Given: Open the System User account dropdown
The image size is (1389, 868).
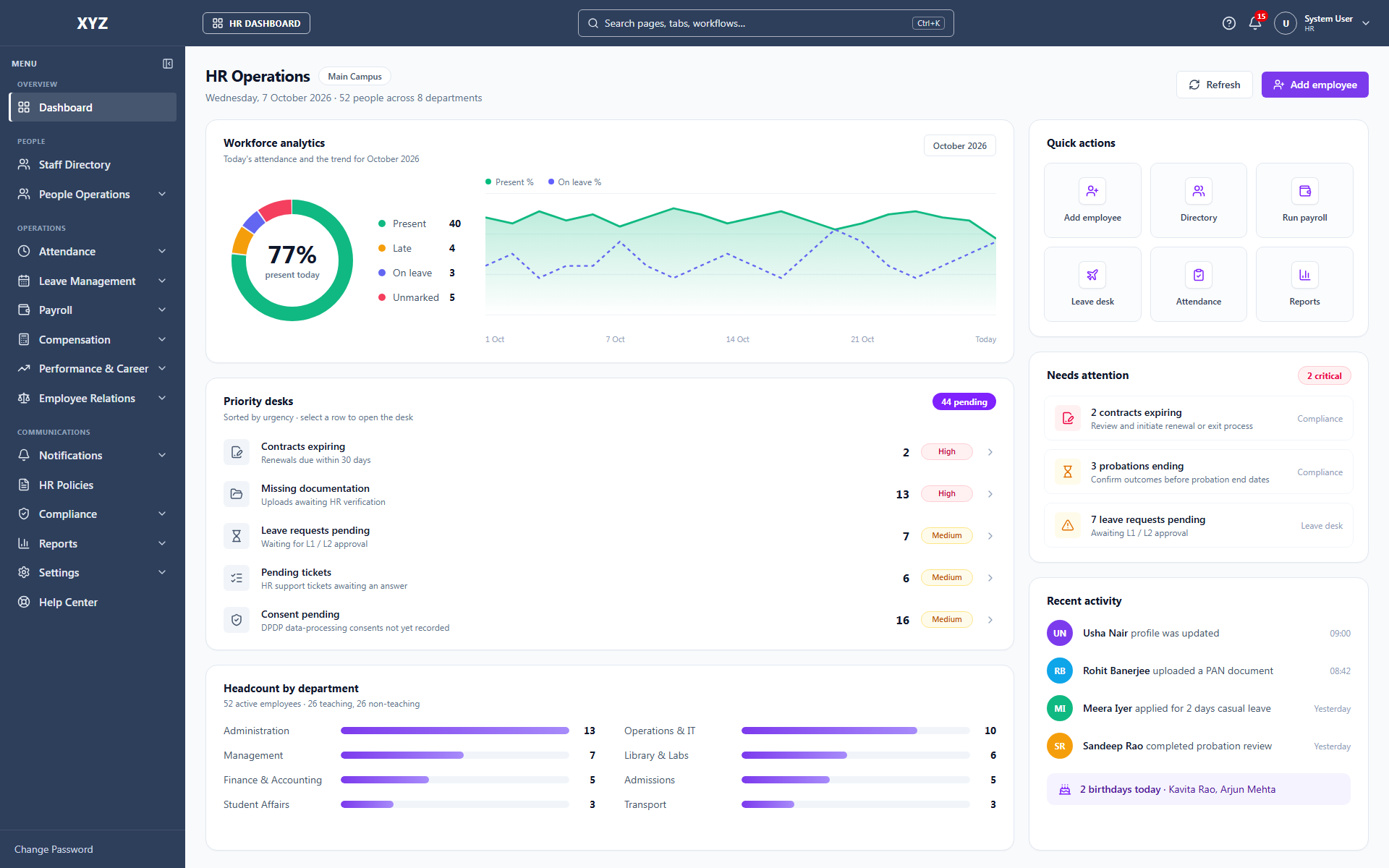Looking at the screenshot, I should [x=1322, y=23].
